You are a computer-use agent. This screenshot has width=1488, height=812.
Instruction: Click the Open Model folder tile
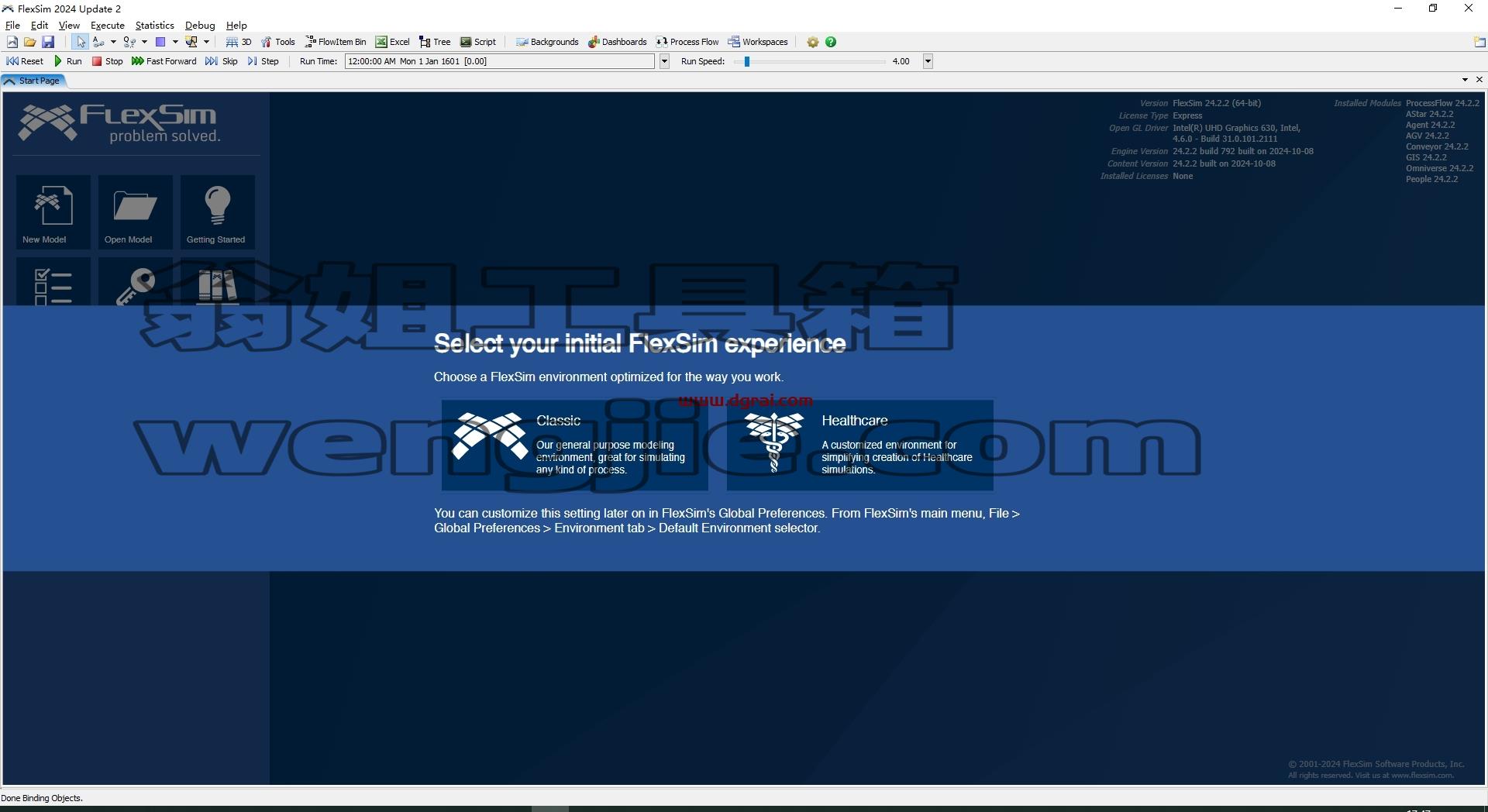pos(135,212)
